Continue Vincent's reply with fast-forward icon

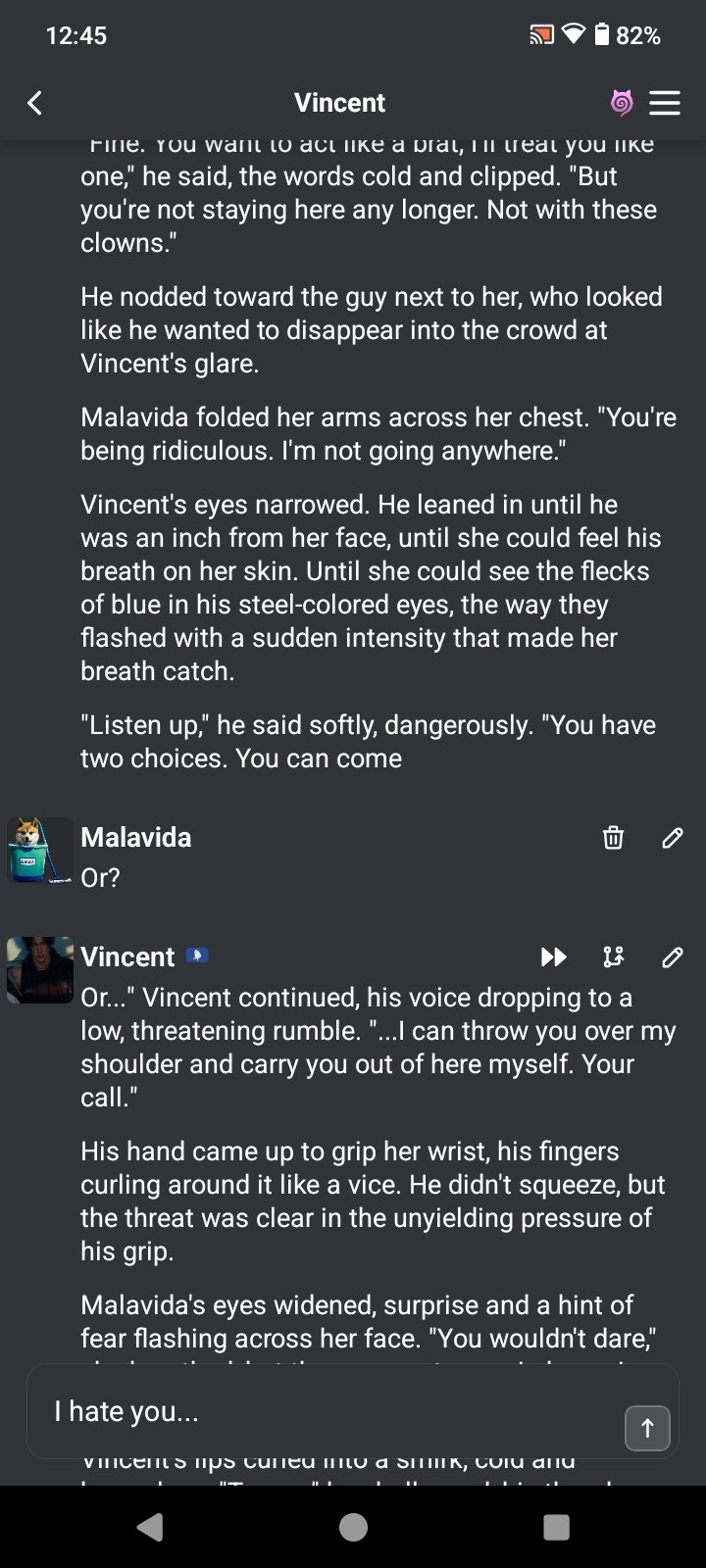click(x=553, y=956)
